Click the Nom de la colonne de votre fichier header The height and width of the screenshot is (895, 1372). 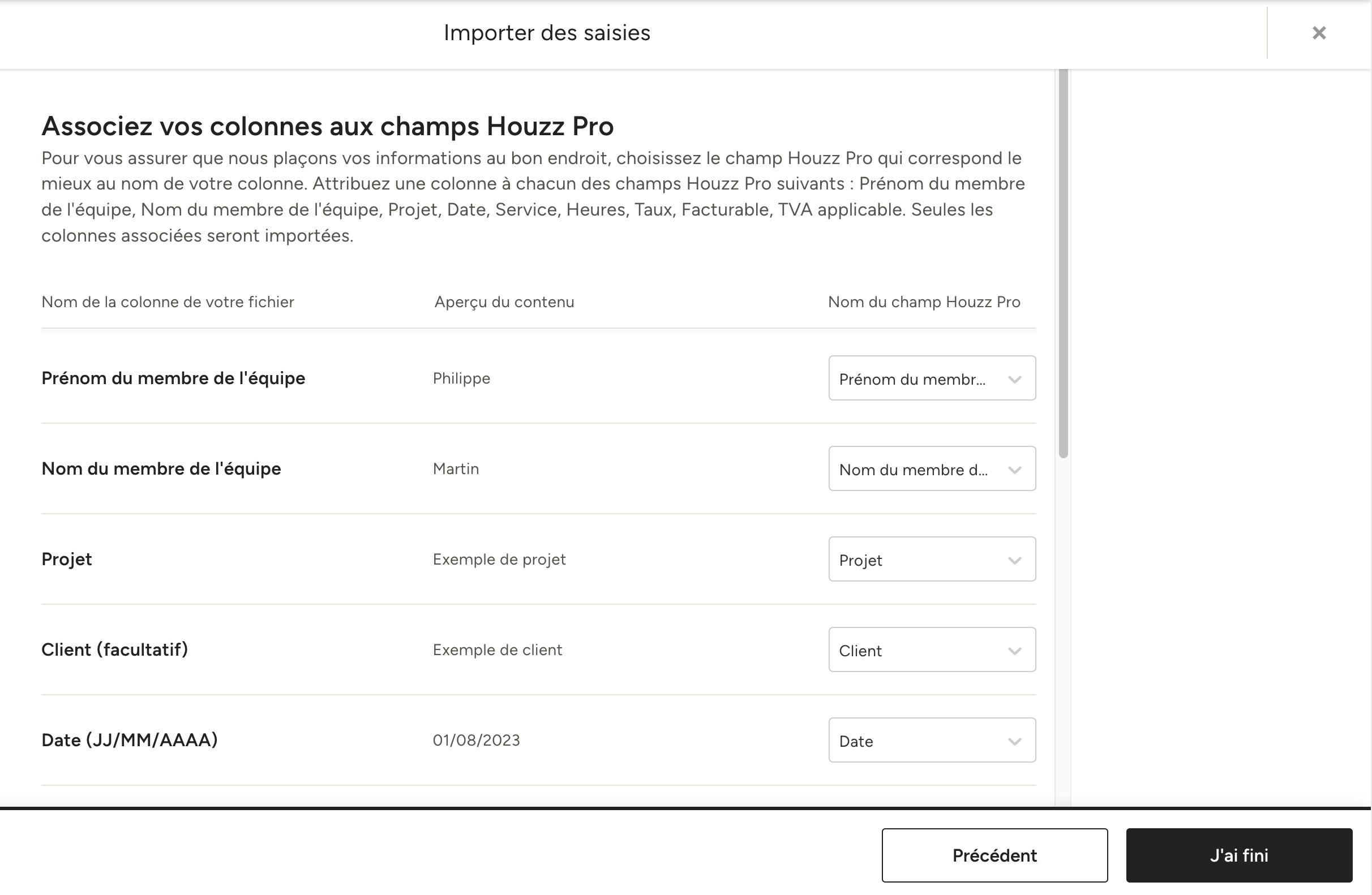[168, 302]
